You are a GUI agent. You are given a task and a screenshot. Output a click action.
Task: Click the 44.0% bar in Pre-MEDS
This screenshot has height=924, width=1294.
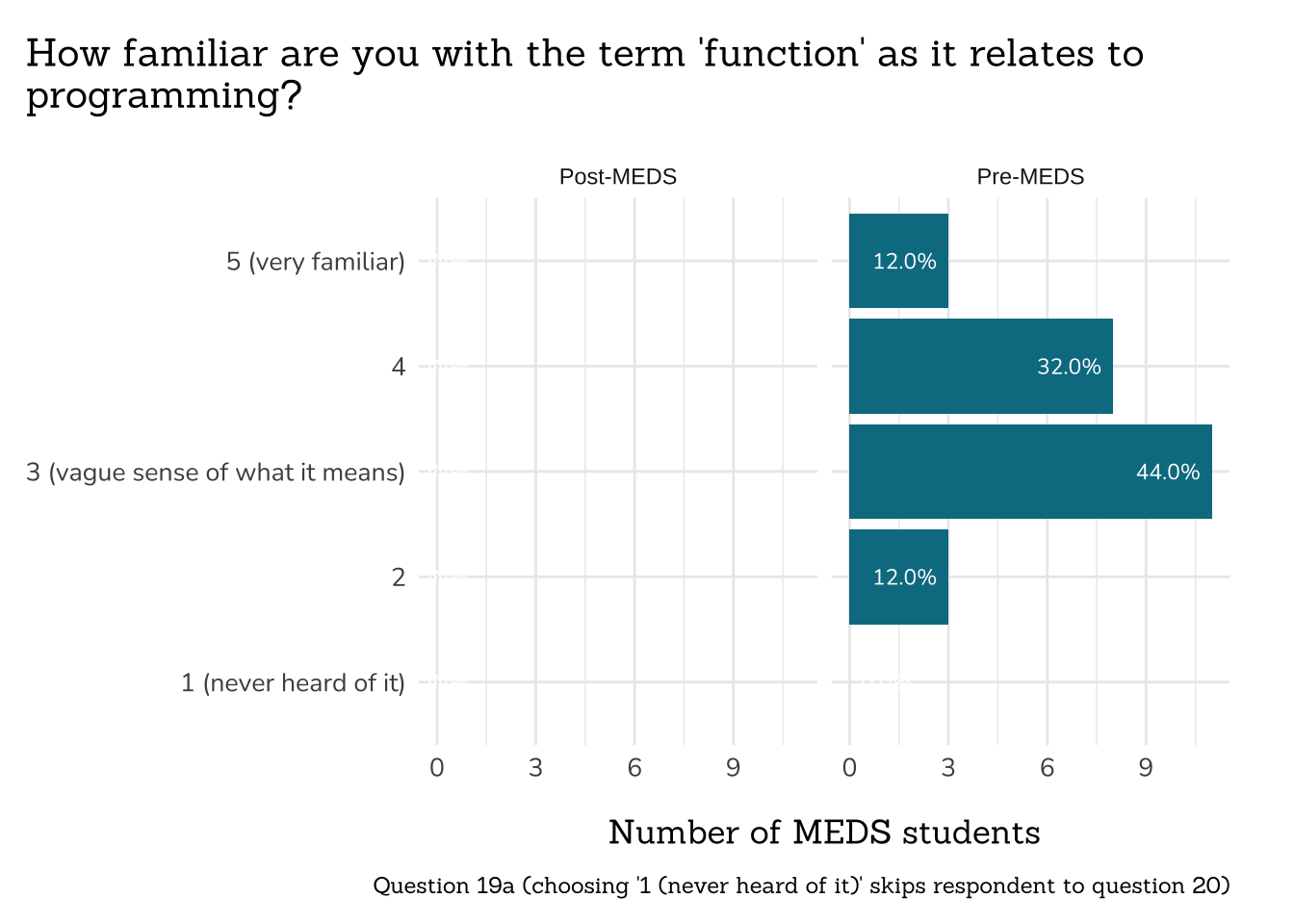coord(1029,472)
